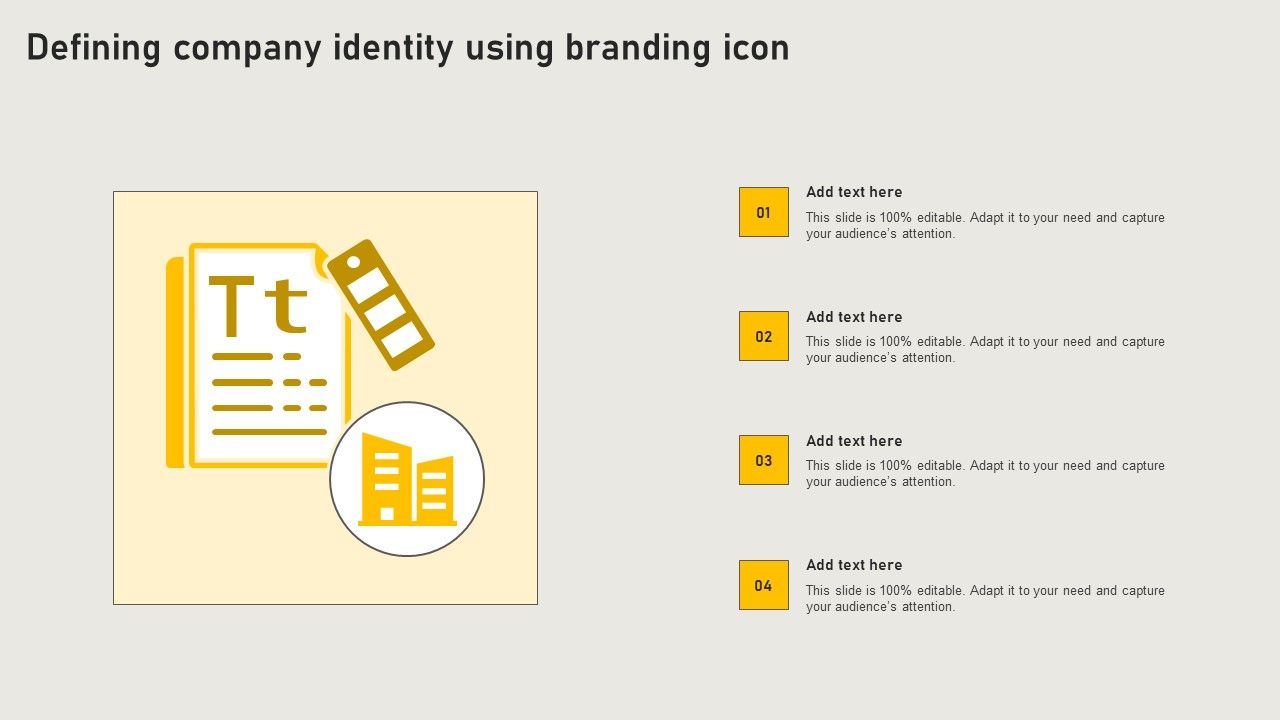1280x720 pixels.
Task: Click the description paragraph under item 01
Action: click(985, 226)
